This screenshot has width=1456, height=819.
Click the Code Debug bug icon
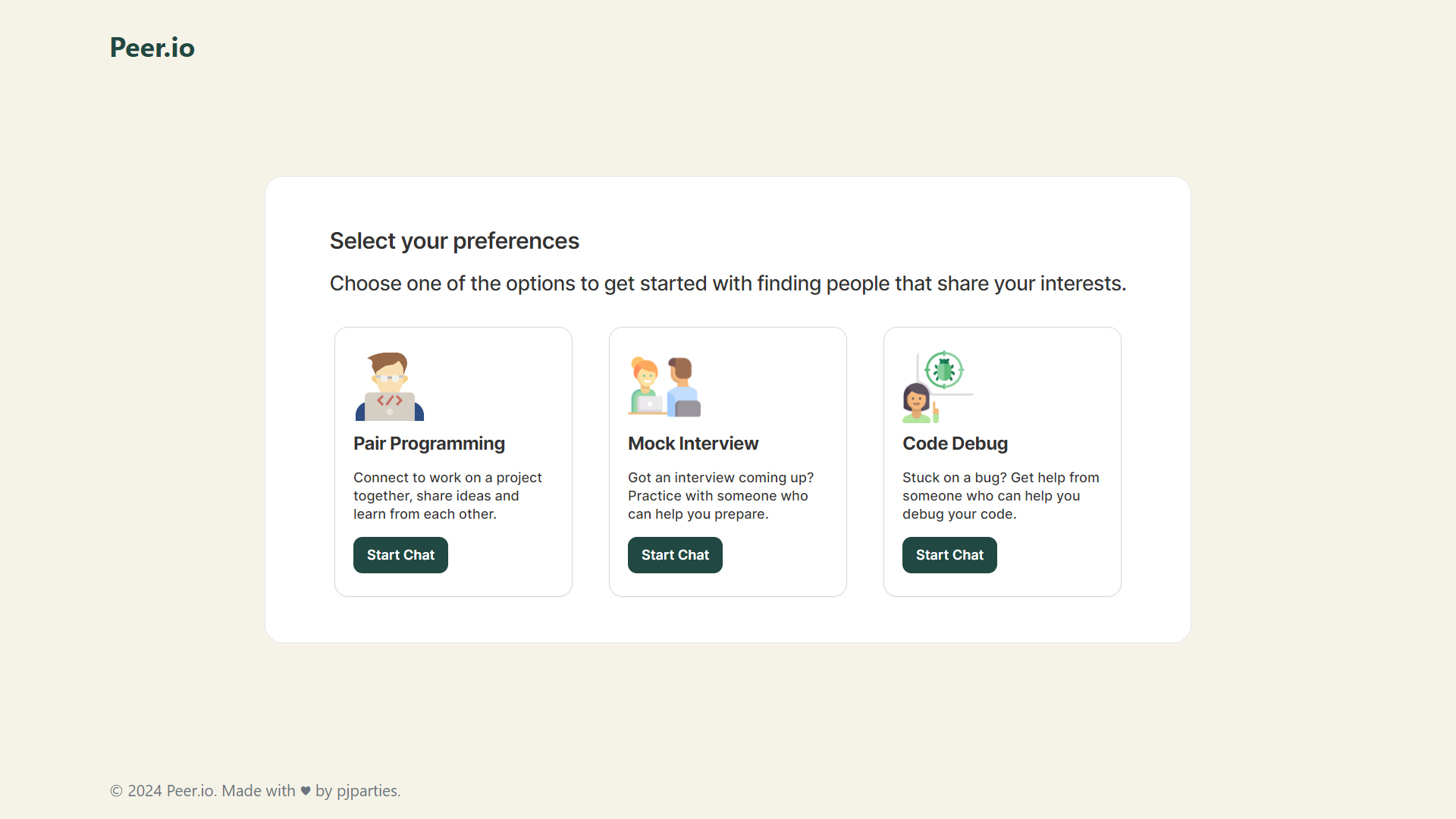(944, 369)
